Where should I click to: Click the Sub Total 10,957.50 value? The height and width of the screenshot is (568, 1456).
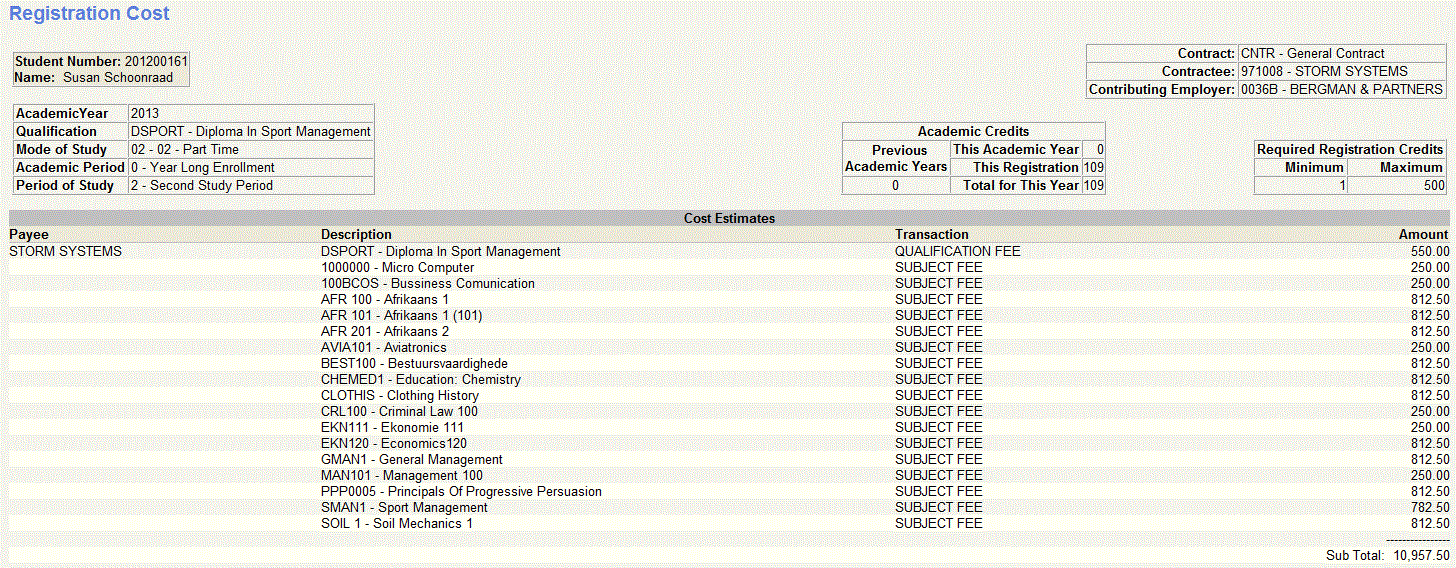[x=1421, y=556]
